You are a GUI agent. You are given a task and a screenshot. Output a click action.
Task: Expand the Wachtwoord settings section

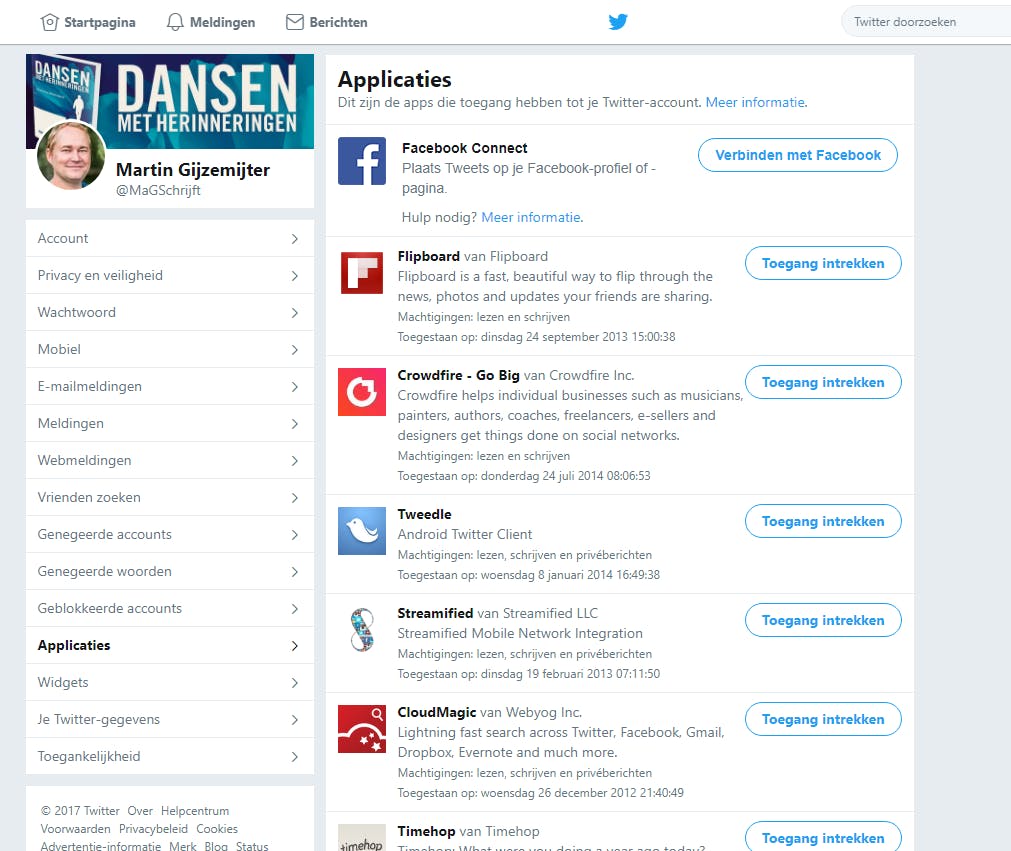click(76, 312)
